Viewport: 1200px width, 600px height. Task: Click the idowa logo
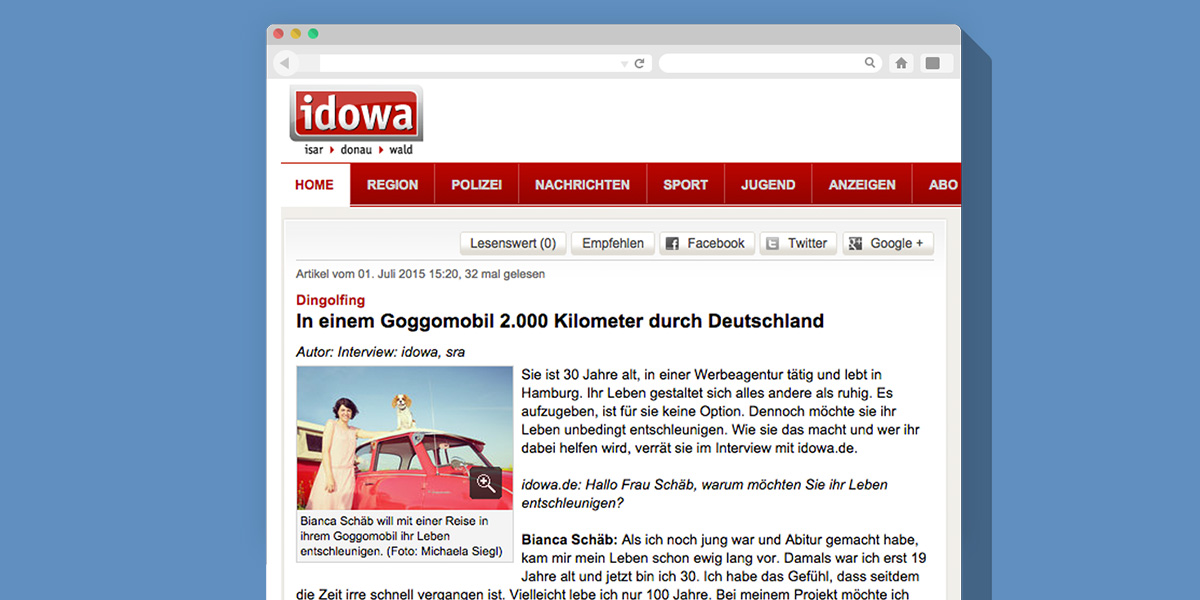pos(356,115)
